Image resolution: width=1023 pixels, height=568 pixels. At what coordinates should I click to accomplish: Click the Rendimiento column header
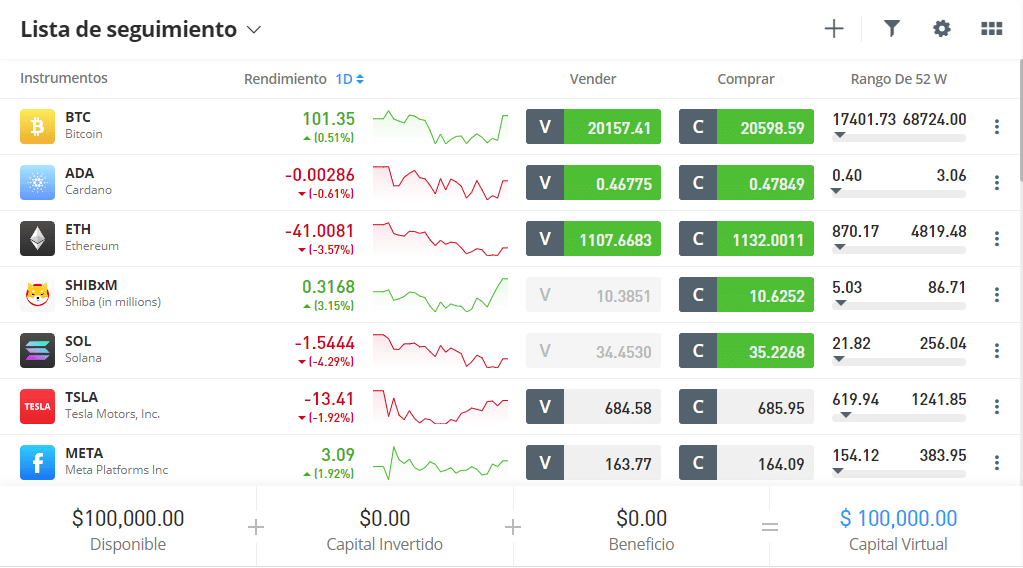click(x=285, y=79)
